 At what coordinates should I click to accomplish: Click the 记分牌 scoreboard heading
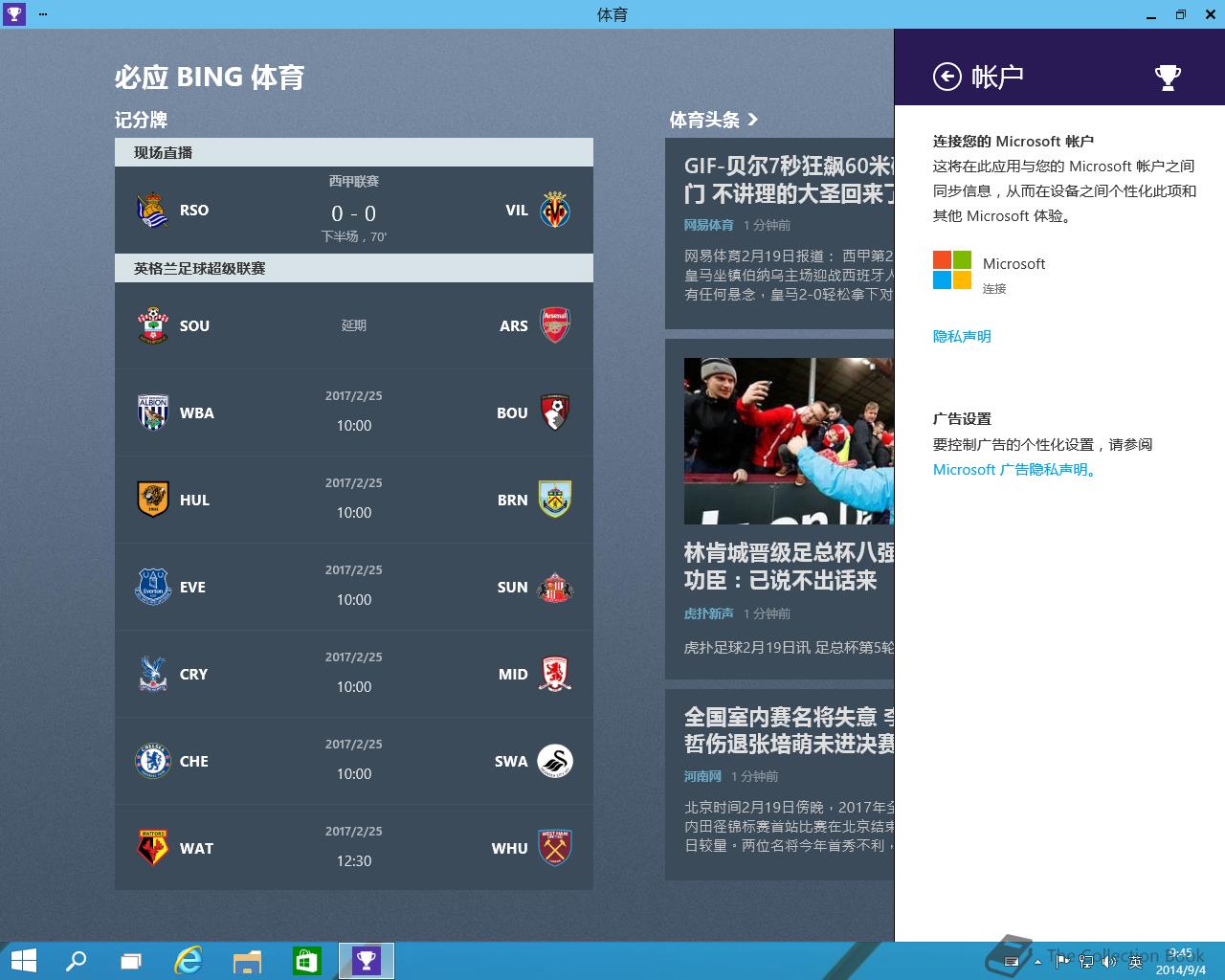pyautogui.click(x=142, y=120)
